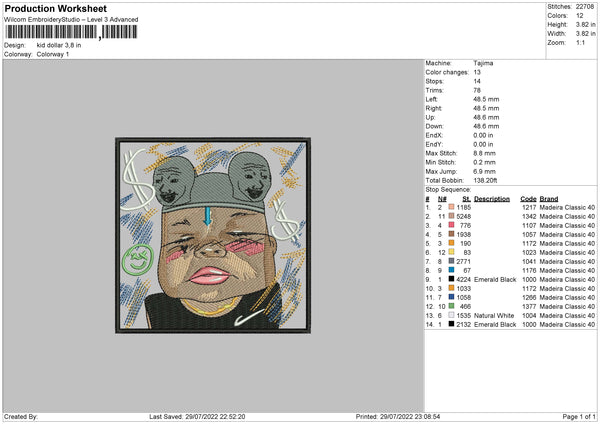Viewport: 600px width, 424px height.
Task: Click the 'Colorway 1' value
Action: point(53,54)
